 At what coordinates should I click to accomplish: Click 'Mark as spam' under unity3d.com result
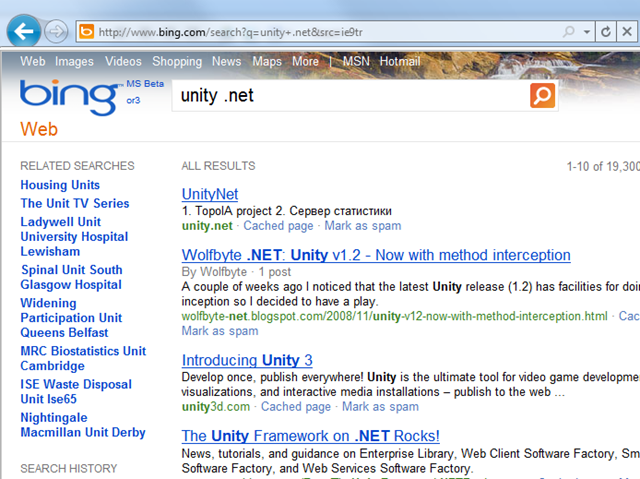pyautogui.click(x=380, y=407)
